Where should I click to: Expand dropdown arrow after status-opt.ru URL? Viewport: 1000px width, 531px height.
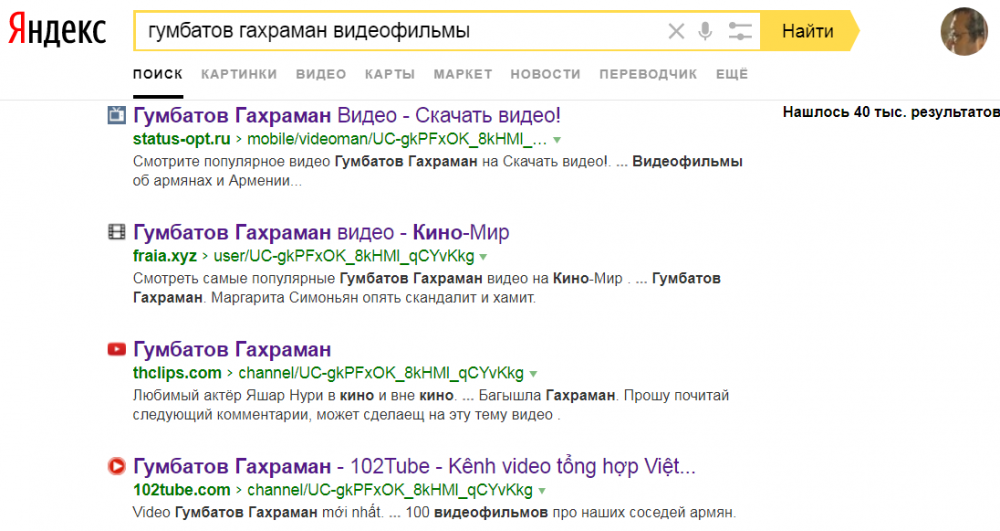click(557, 140)
